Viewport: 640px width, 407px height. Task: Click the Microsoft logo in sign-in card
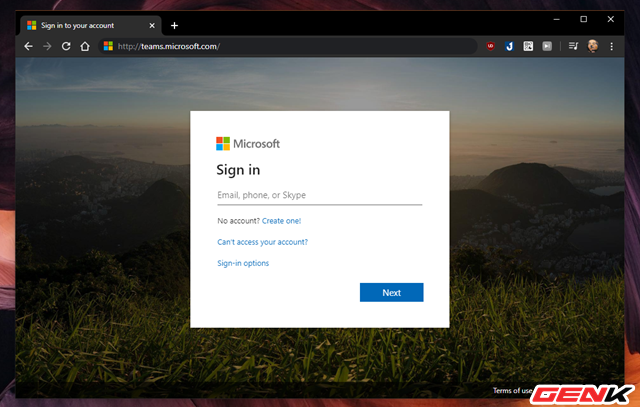tap(248, 144)
